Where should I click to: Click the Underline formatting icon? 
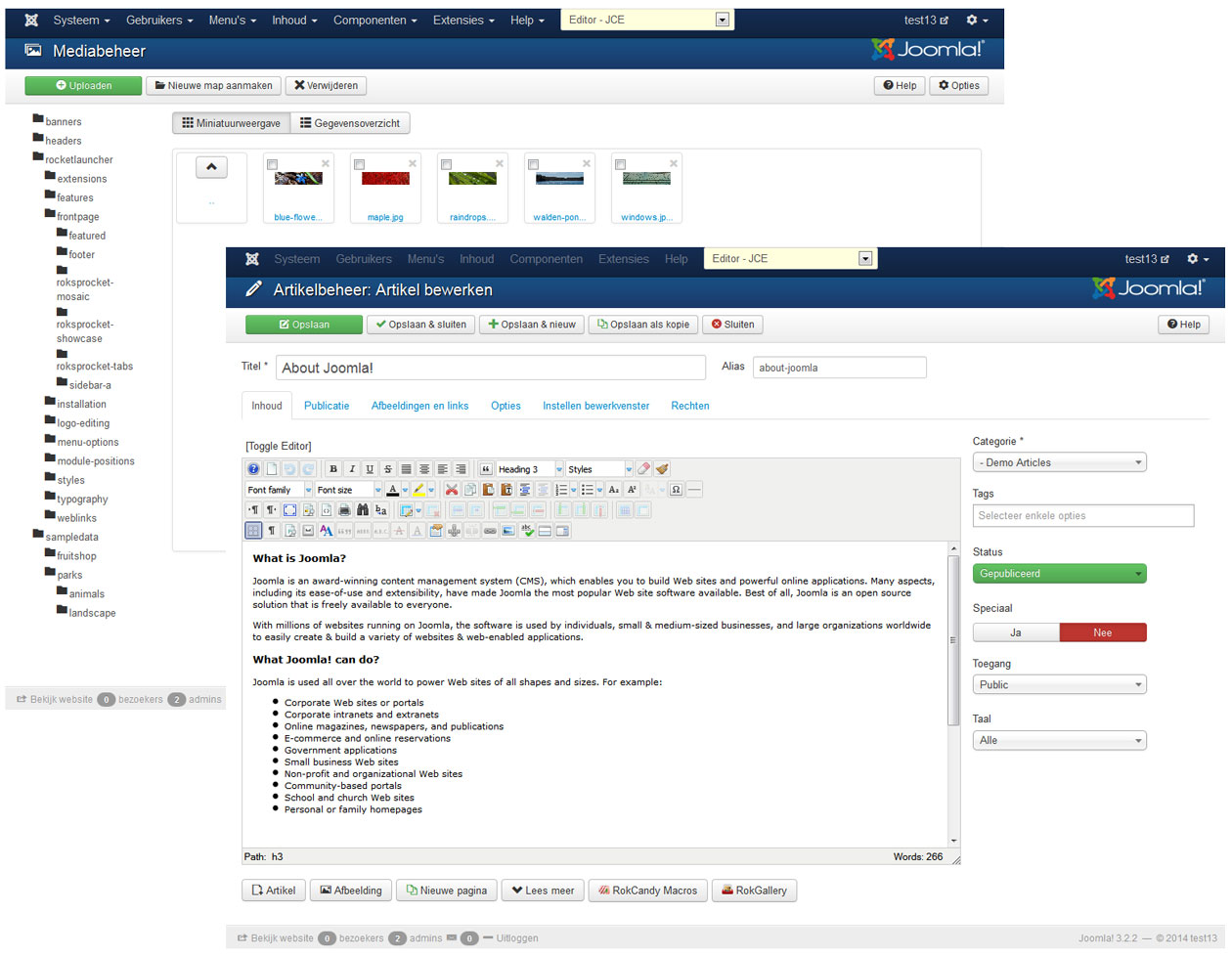click(370, 469)
